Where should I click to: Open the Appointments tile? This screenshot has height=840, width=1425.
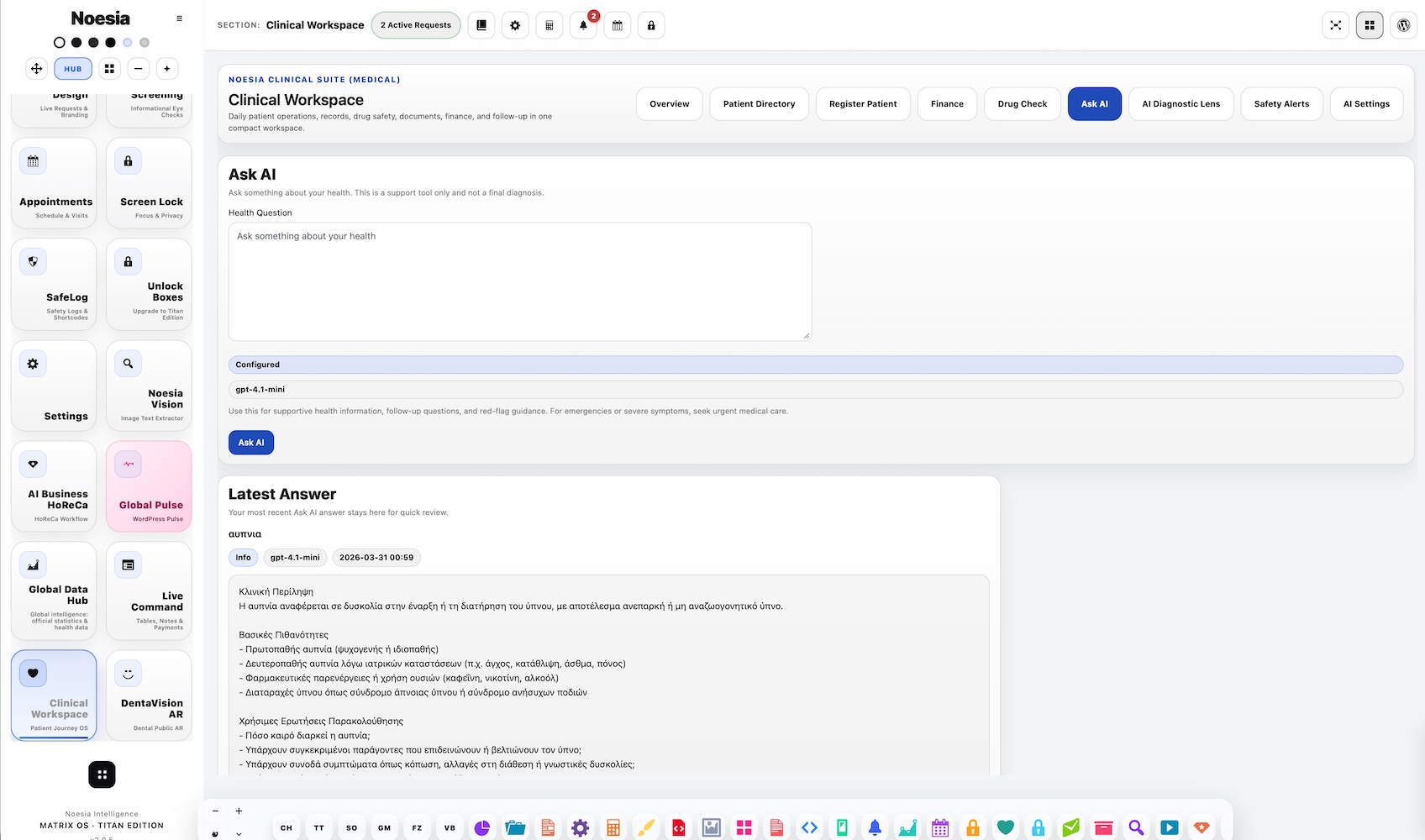(54, 183)
